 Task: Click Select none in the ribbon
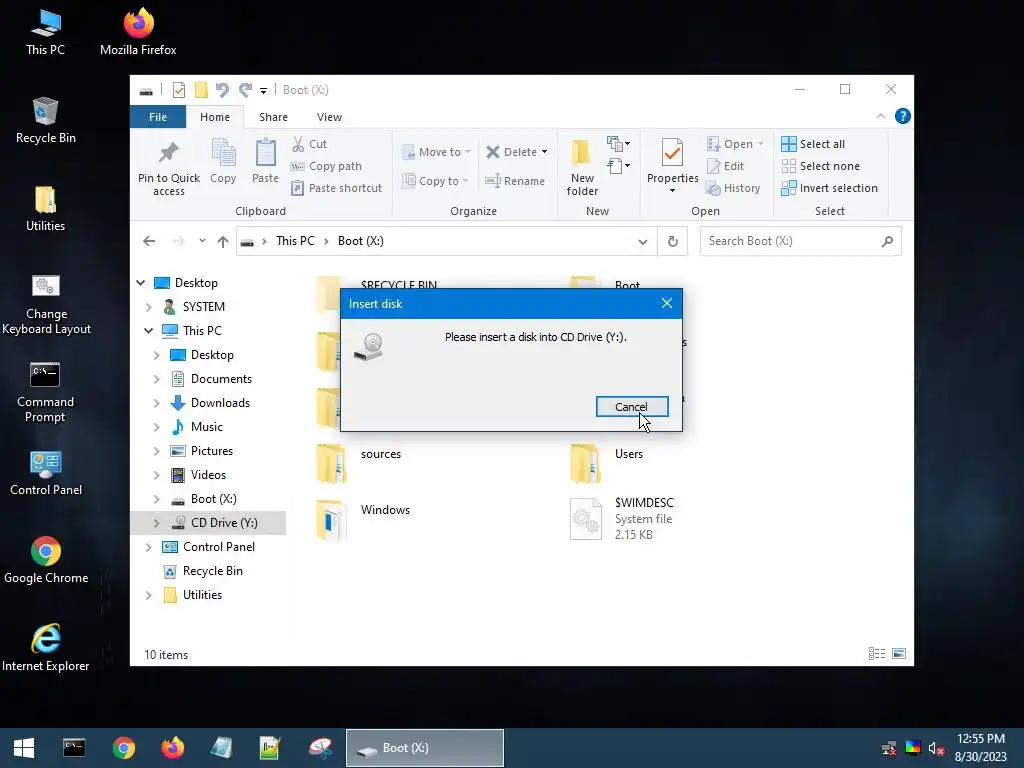[820, 166]
